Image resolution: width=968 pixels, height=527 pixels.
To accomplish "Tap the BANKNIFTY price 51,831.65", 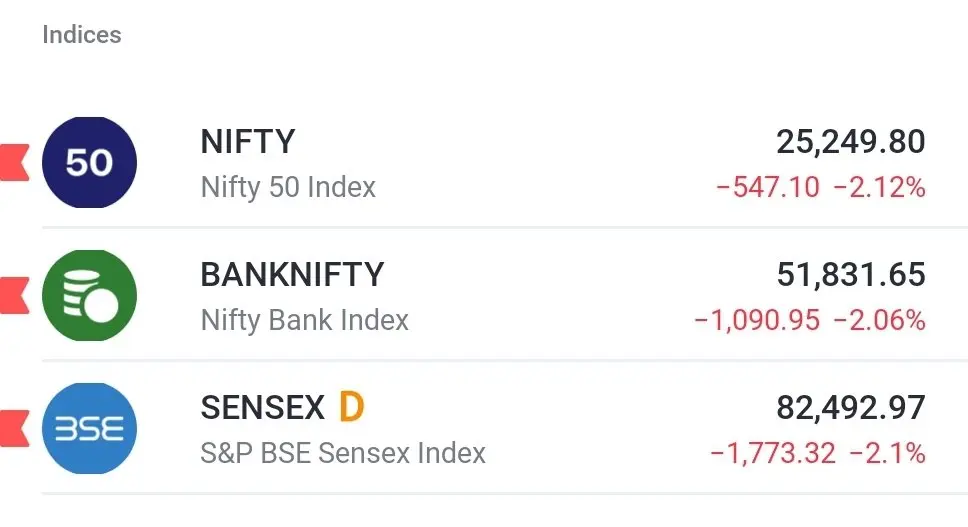I will pos(851,275).
